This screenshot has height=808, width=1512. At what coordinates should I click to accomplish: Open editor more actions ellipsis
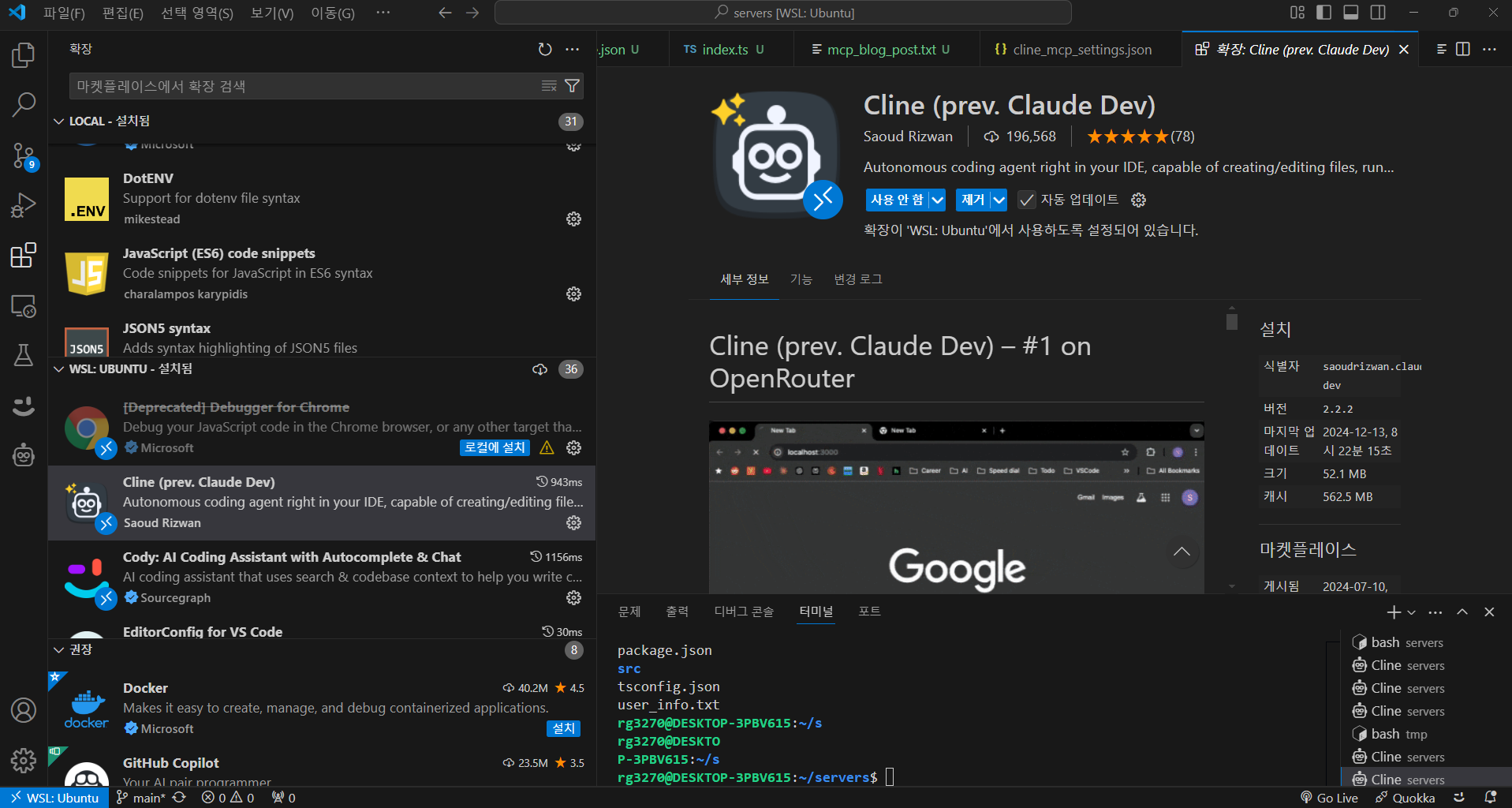(x=1490, y=49)
